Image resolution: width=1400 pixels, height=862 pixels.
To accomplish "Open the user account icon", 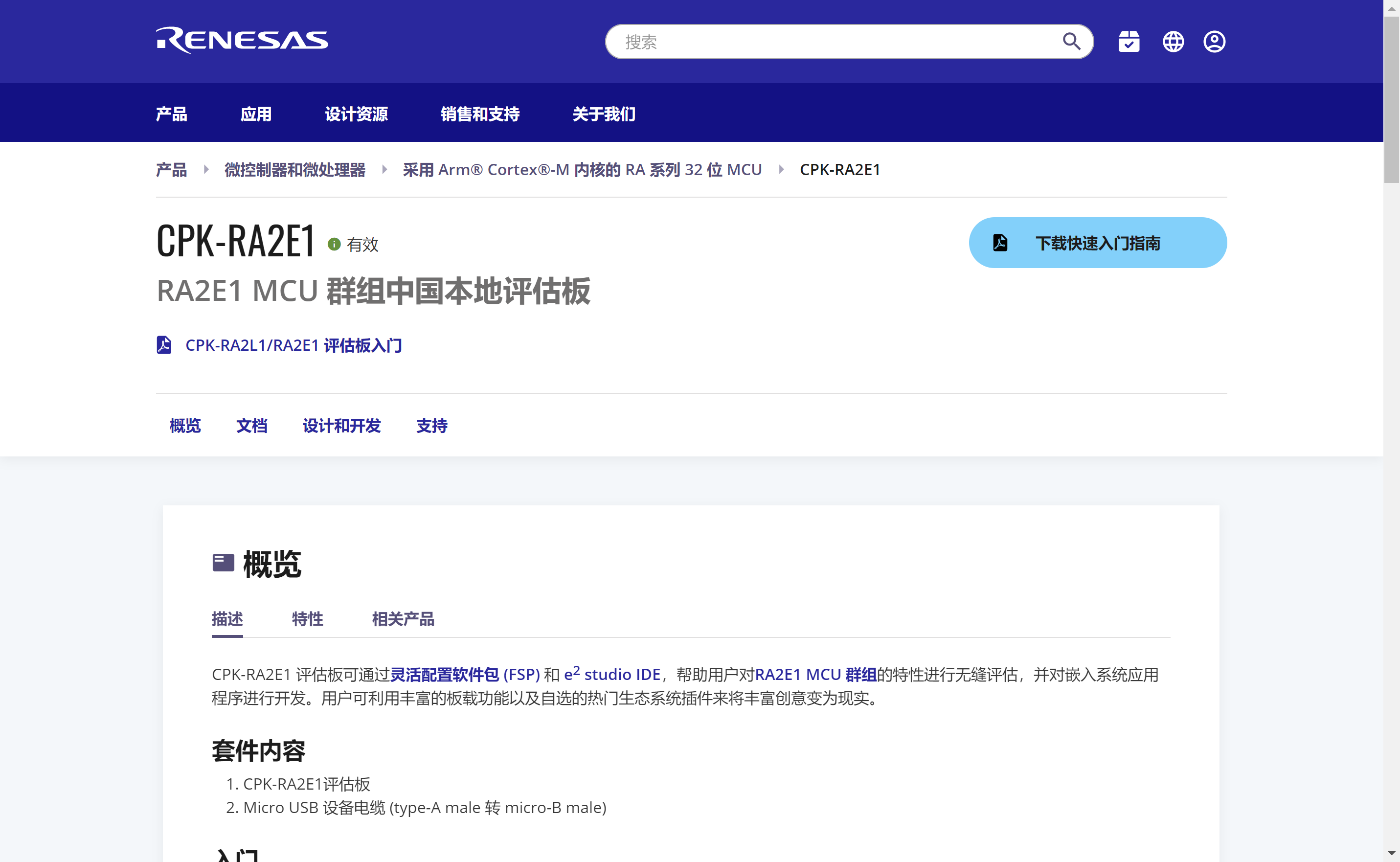I will [x=1215, y=41].
